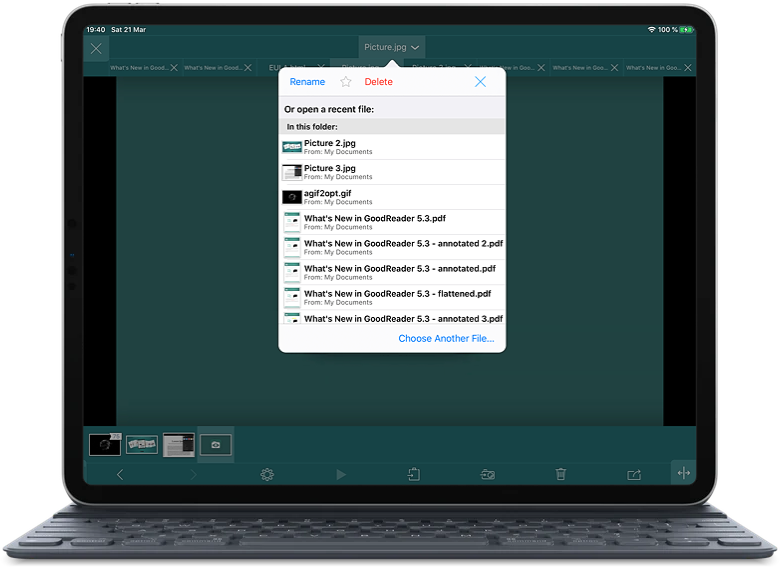Close the leftmost What's New in Good... tab

pyautogui.click(x=174, y=68)
